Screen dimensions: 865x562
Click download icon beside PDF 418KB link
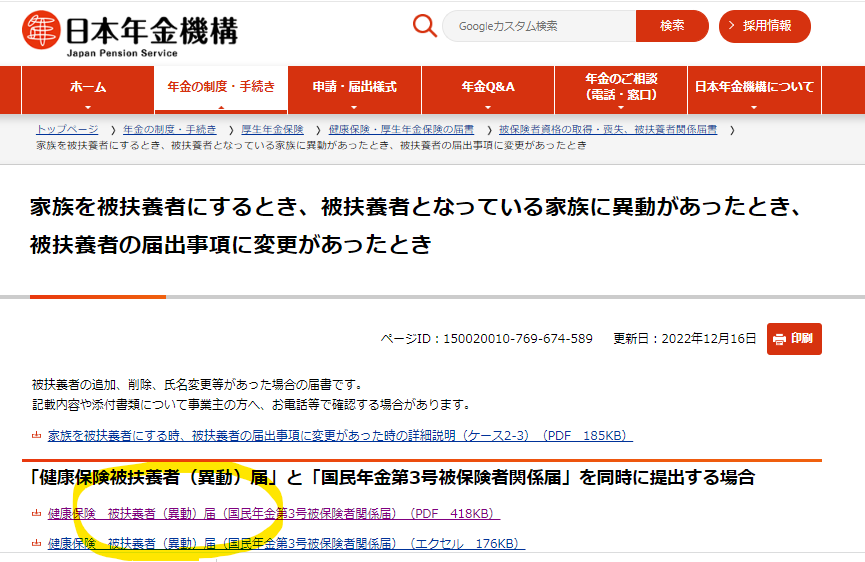[36, 513]
